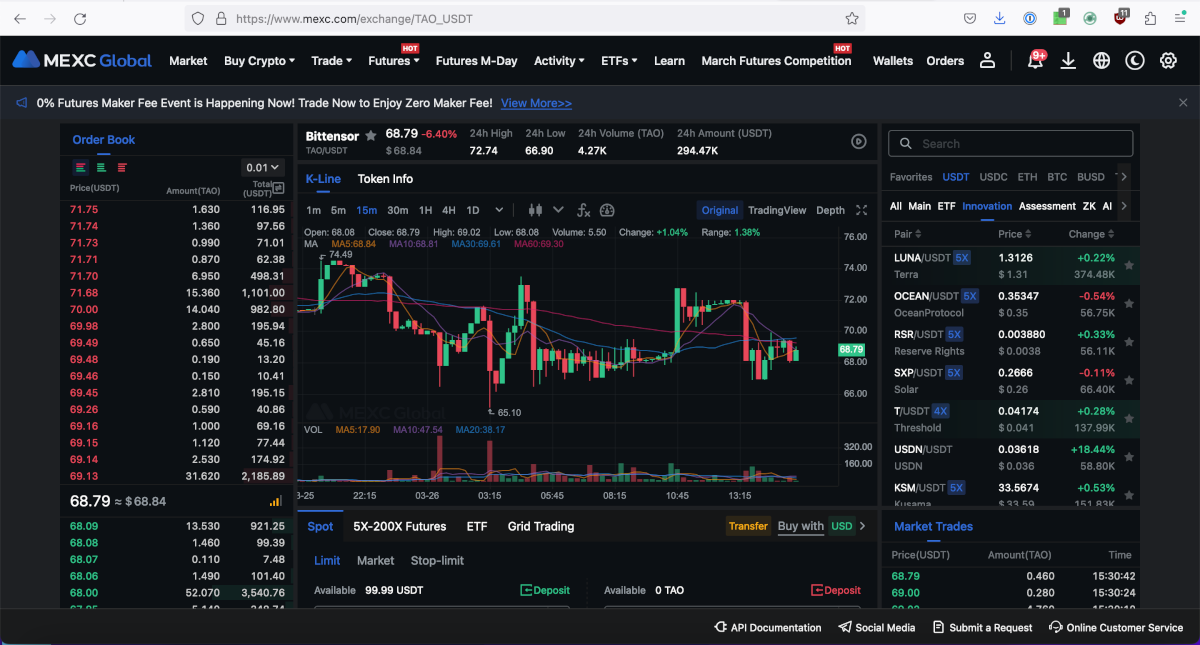1200x645 pixels.
Task: Show more quote currency tabs arrow
Action: pos(1124,177)
